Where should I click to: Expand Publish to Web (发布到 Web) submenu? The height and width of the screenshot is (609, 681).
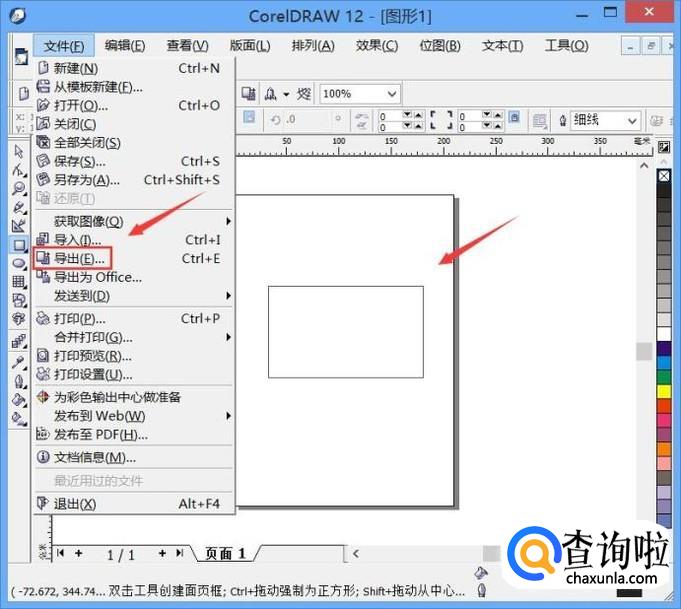tap(135, 416)
